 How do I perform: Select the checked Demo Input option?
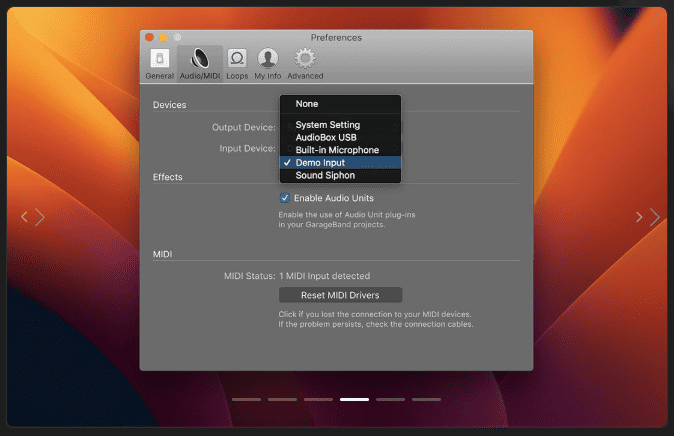pyautogui.click(x=340, y=163)
